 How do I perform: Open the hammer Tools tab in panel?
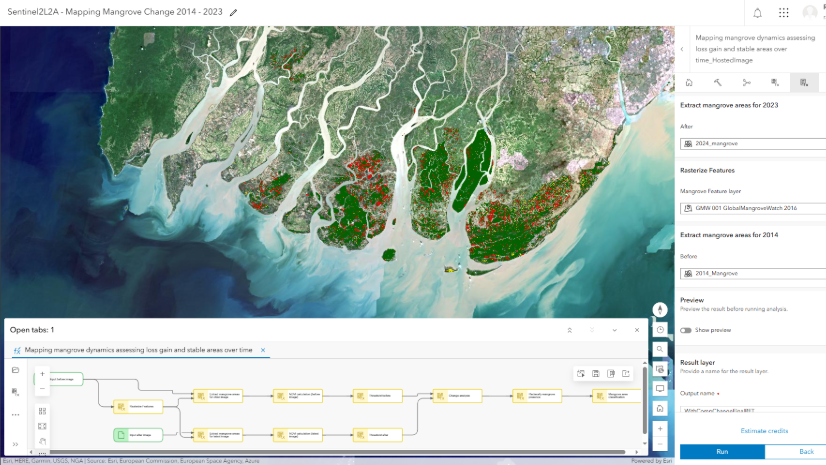(717, 83)
